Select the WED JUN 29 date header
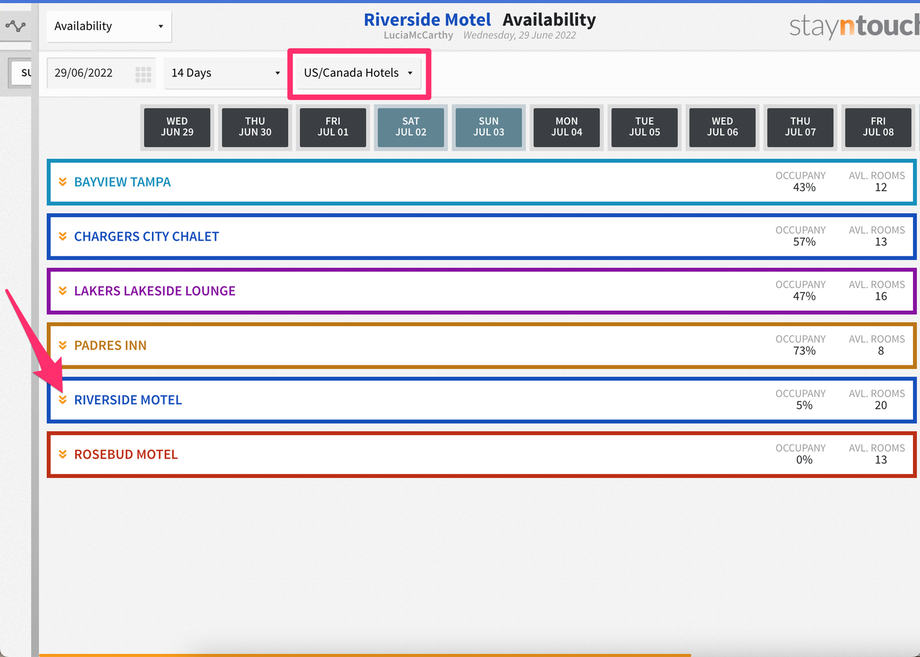This screenshot has height=657, width=920. click(177, 127)
